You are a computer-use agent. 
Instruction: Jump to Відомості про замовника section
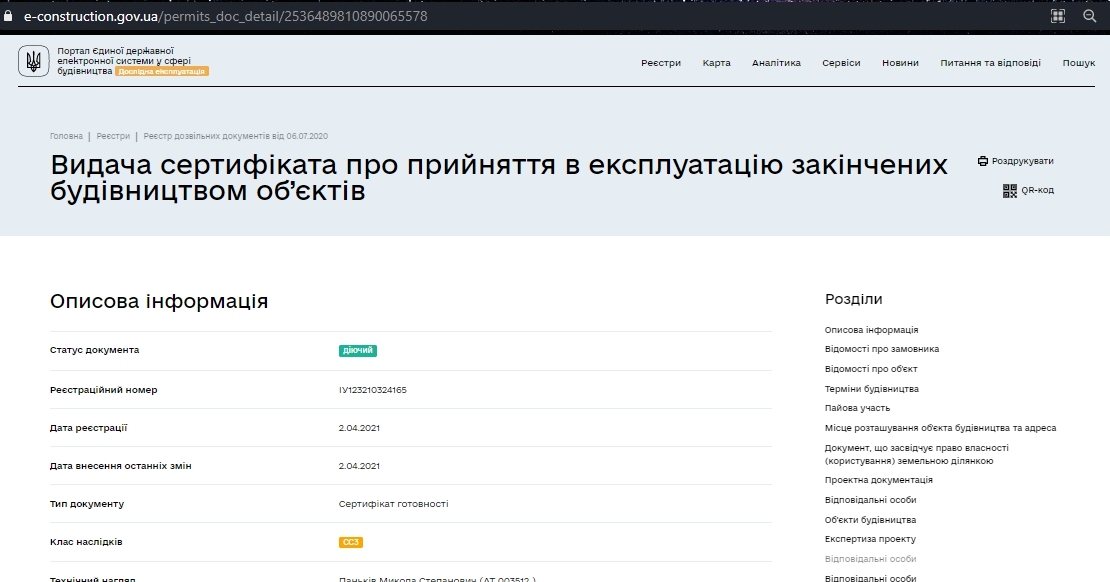(882, 349)
